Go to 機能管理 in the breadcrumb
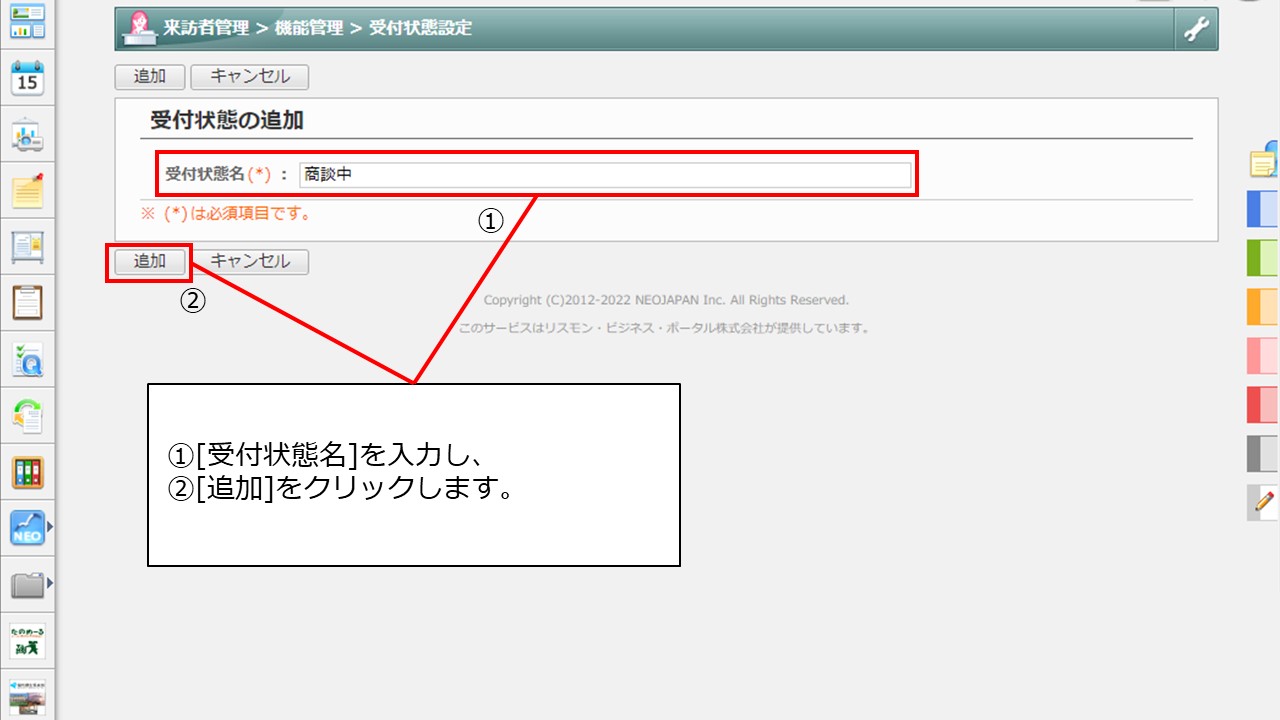Screen dimensions: 1280x720 (x=310, y=29)
